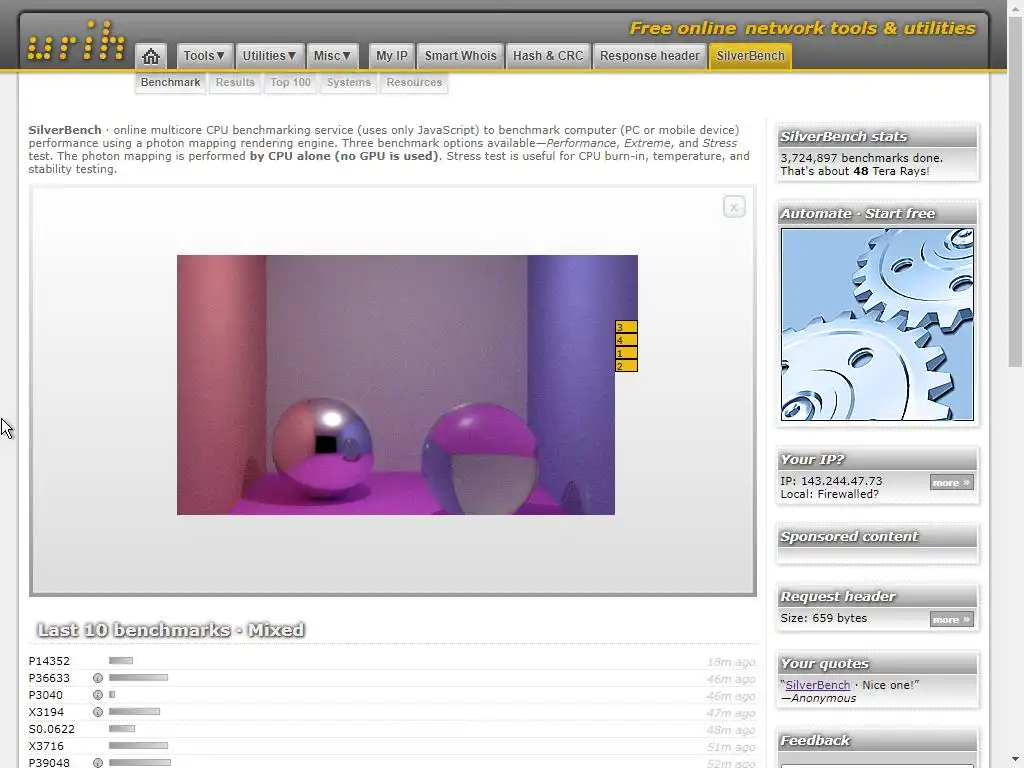This screenshot has width=1024, height=768.
Task: Switch to the Resources sub-tab
Action: point(414,83)
